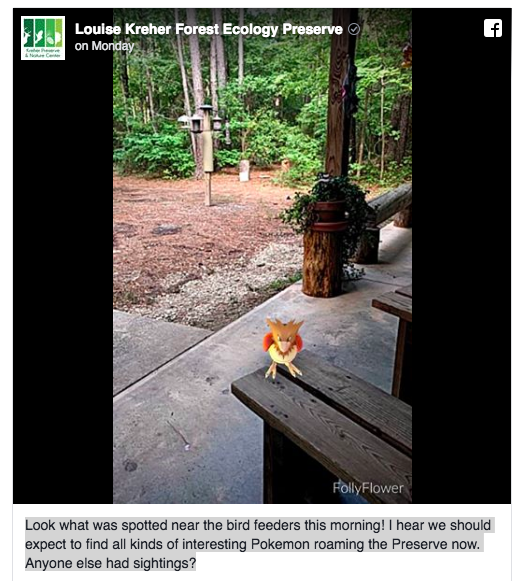Open Louise Kreher Forest Ecology Preserve page link
This screenshot has width=525, height=581.
209,29
